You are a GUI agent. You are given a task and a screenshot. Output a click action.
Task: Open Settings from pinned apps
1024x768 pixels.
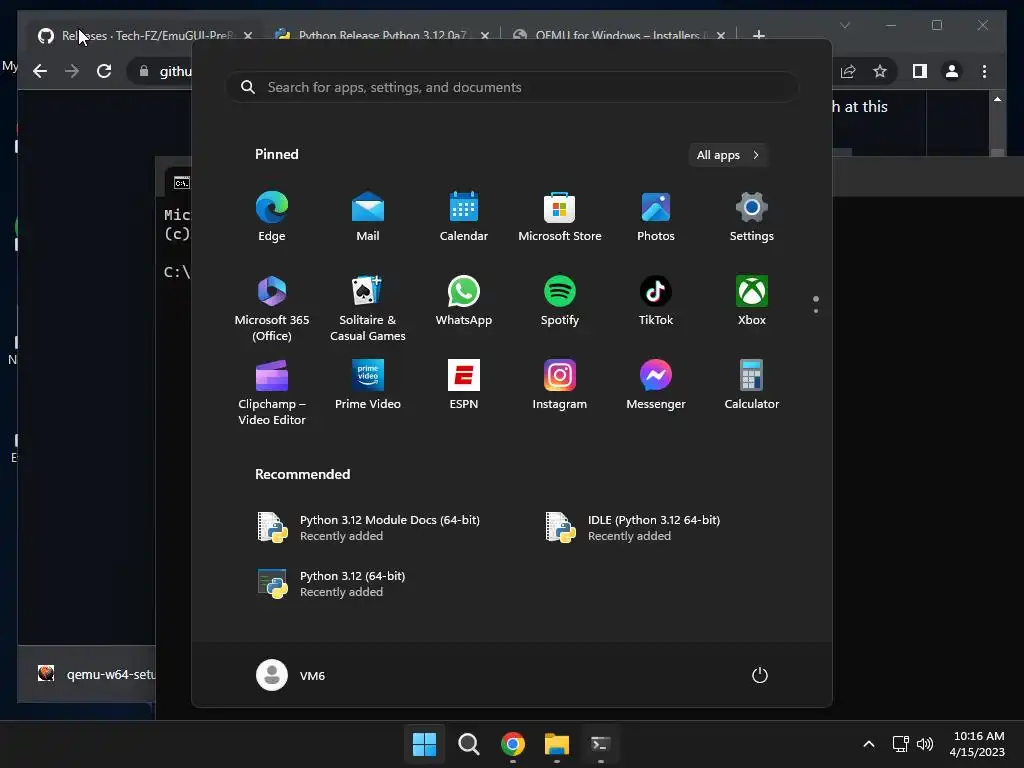coord(752,216)
